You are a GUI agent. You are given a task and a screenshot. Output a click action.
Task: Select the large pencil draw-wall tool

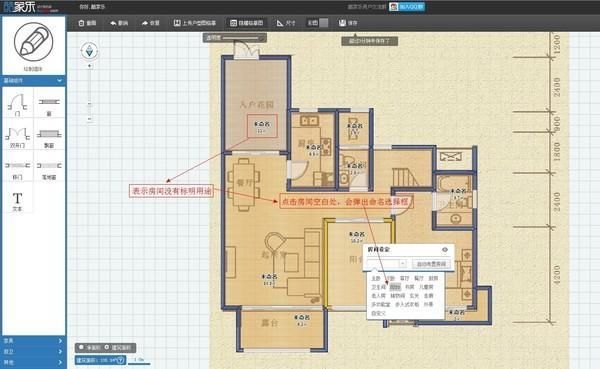click(34, 42)
